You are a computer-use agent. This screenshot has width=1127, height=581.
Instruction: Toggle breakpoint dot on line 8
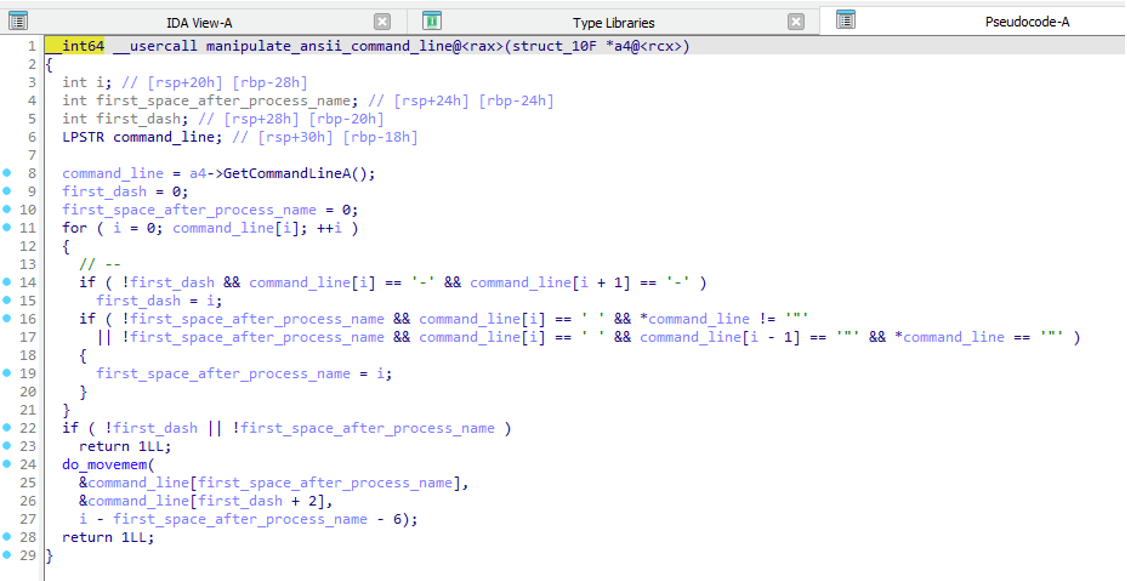click(7, 173)
